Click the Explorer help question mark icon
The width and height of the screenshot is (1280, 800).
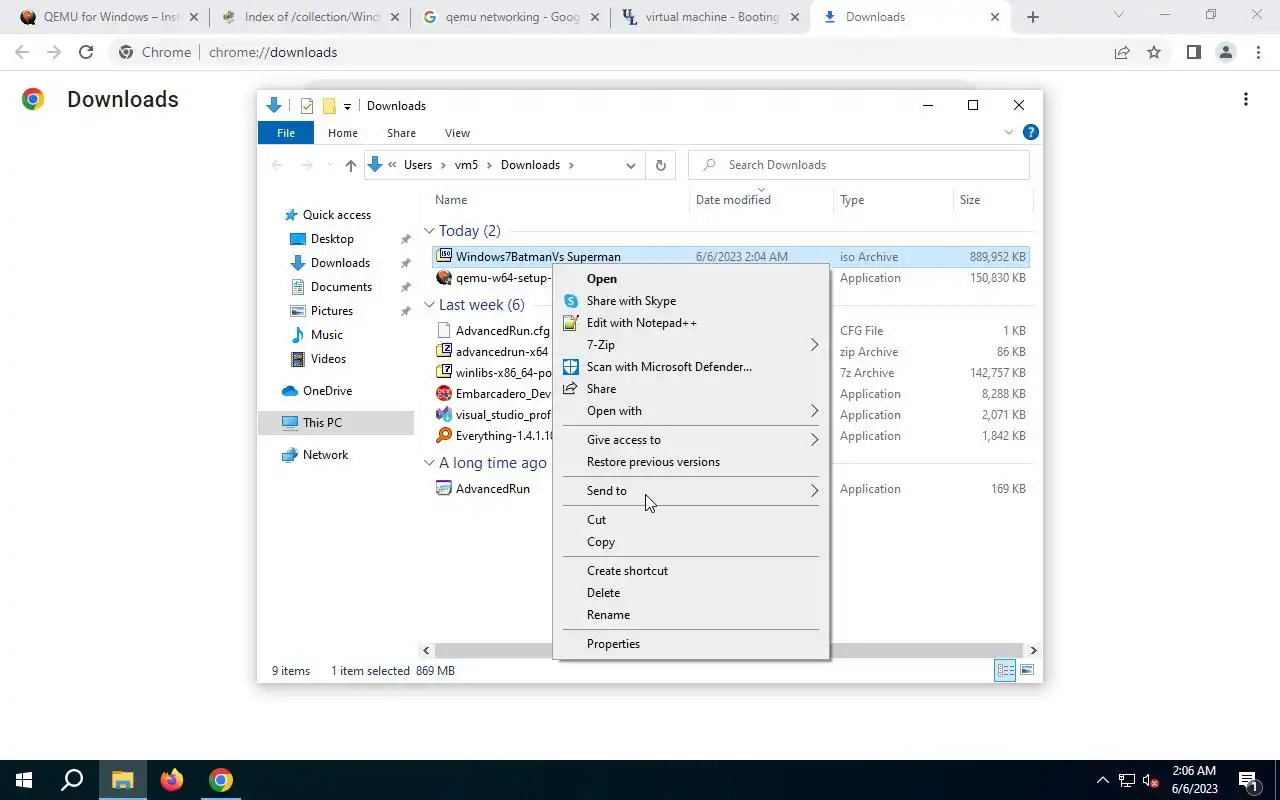tap(1031, 132)
